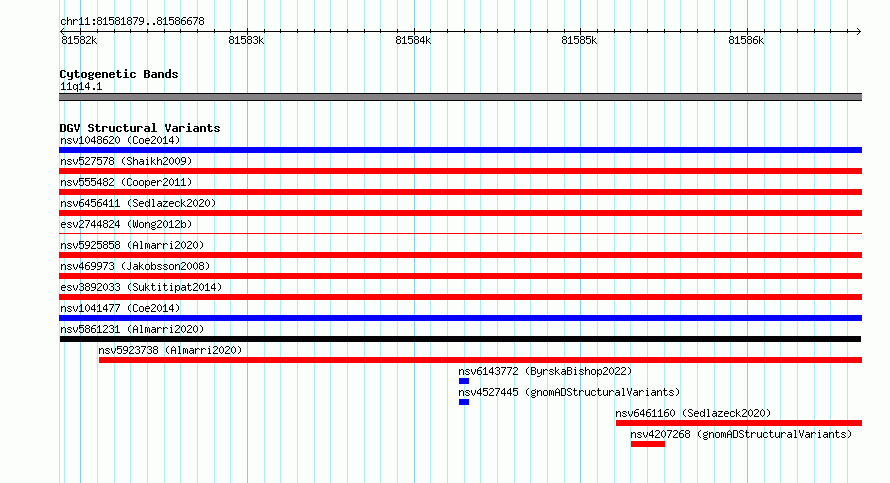Click nsv4527445 (gnomADStructuralVariants) label
The height and width of the screenshot is (483, 890).
pos(569,392)
